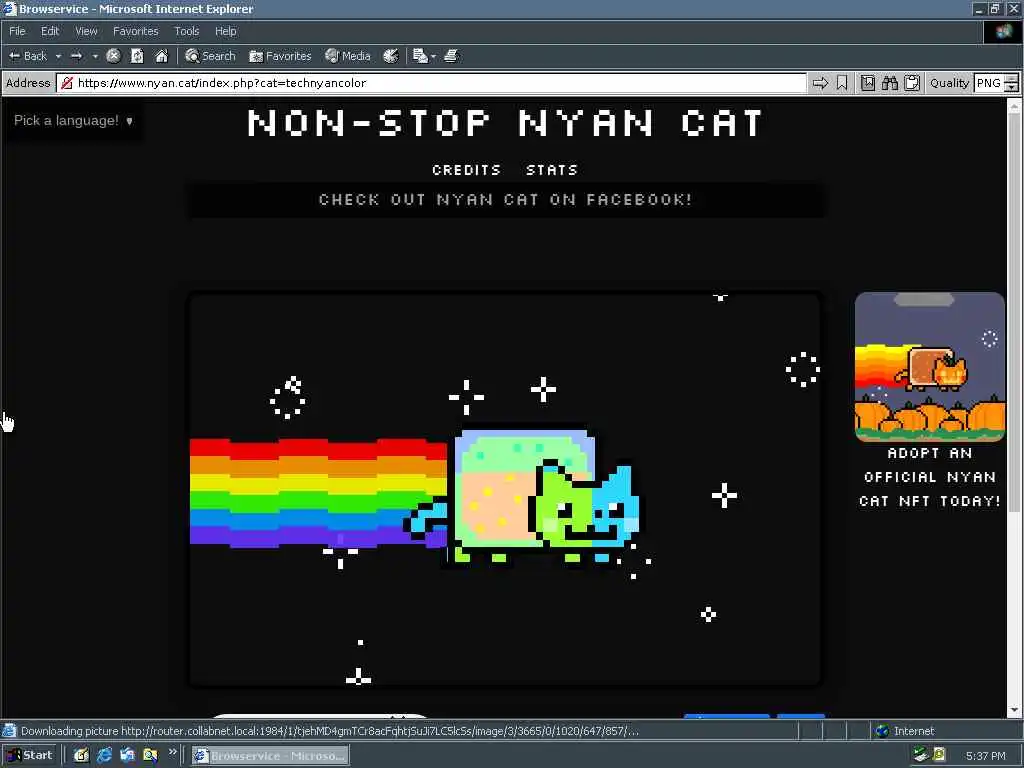Open the Quality PNG dropdown
Screen dimensions: 1024x768
(x=995, y=83)
